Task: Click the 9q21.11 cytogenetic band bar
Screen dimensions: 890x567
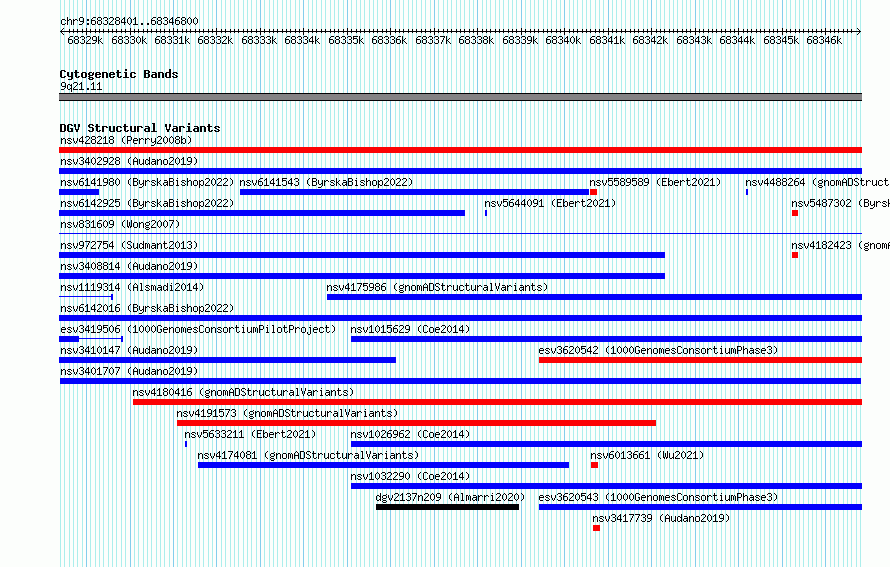Action: pyautogui.click(x=460, y=97)
